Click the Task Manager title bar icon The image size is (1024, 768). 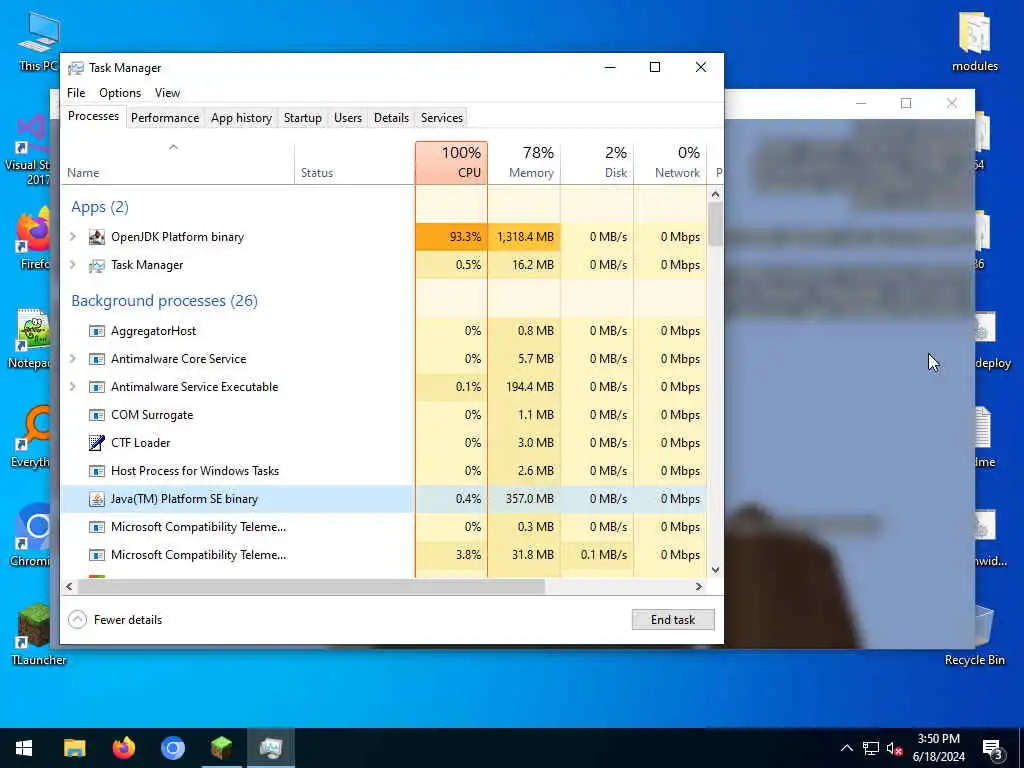click(x=76, y=68)
